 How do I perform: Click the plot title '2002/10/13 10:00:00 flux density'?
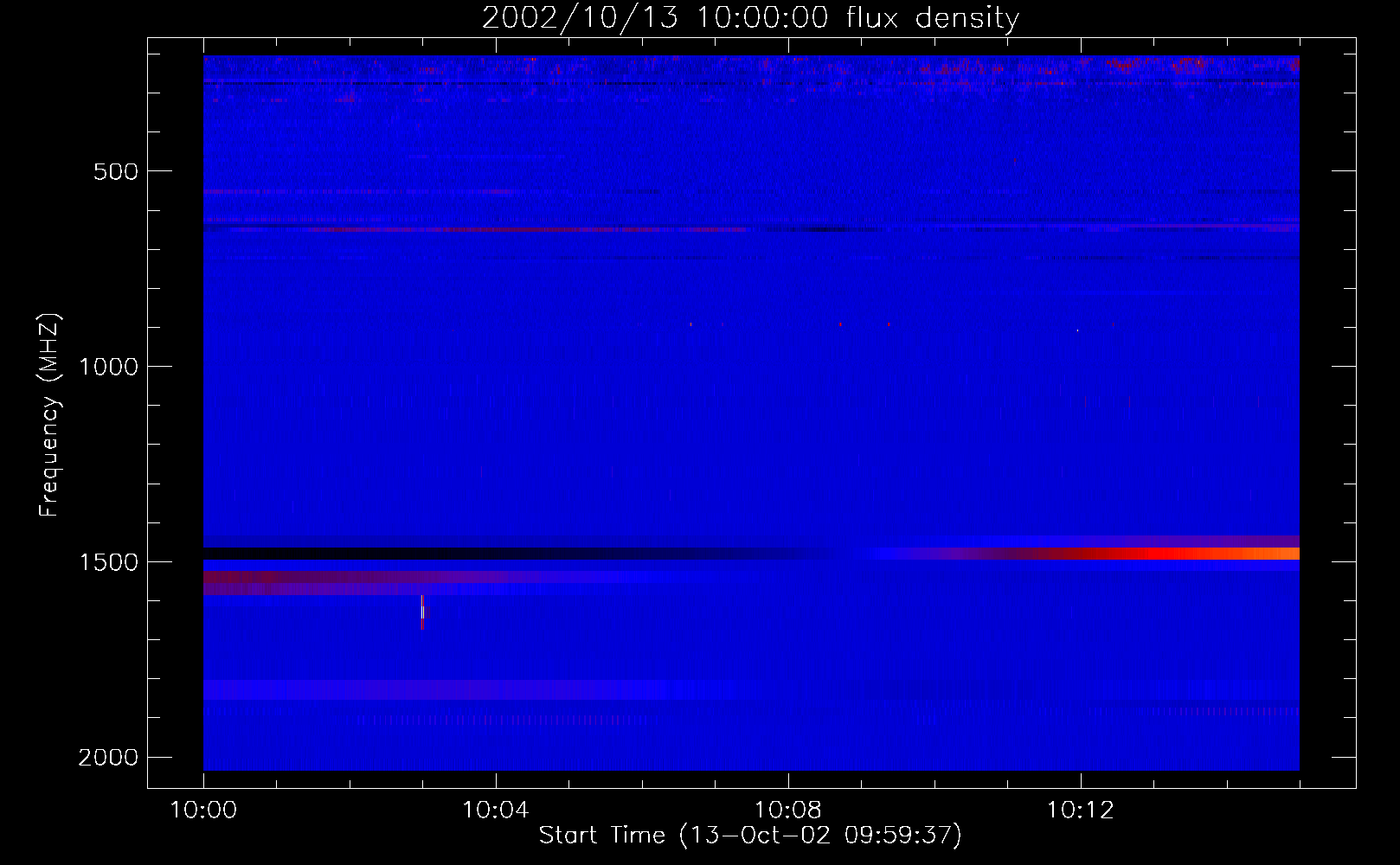[x=750, y=18]
